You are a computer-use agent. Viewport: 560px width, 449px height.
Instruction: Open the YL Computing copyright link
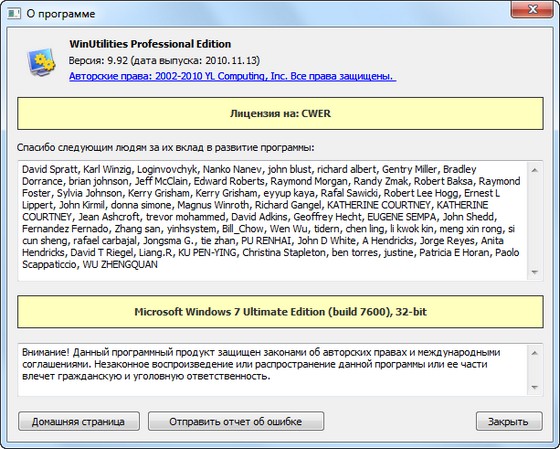pos(232,76)
